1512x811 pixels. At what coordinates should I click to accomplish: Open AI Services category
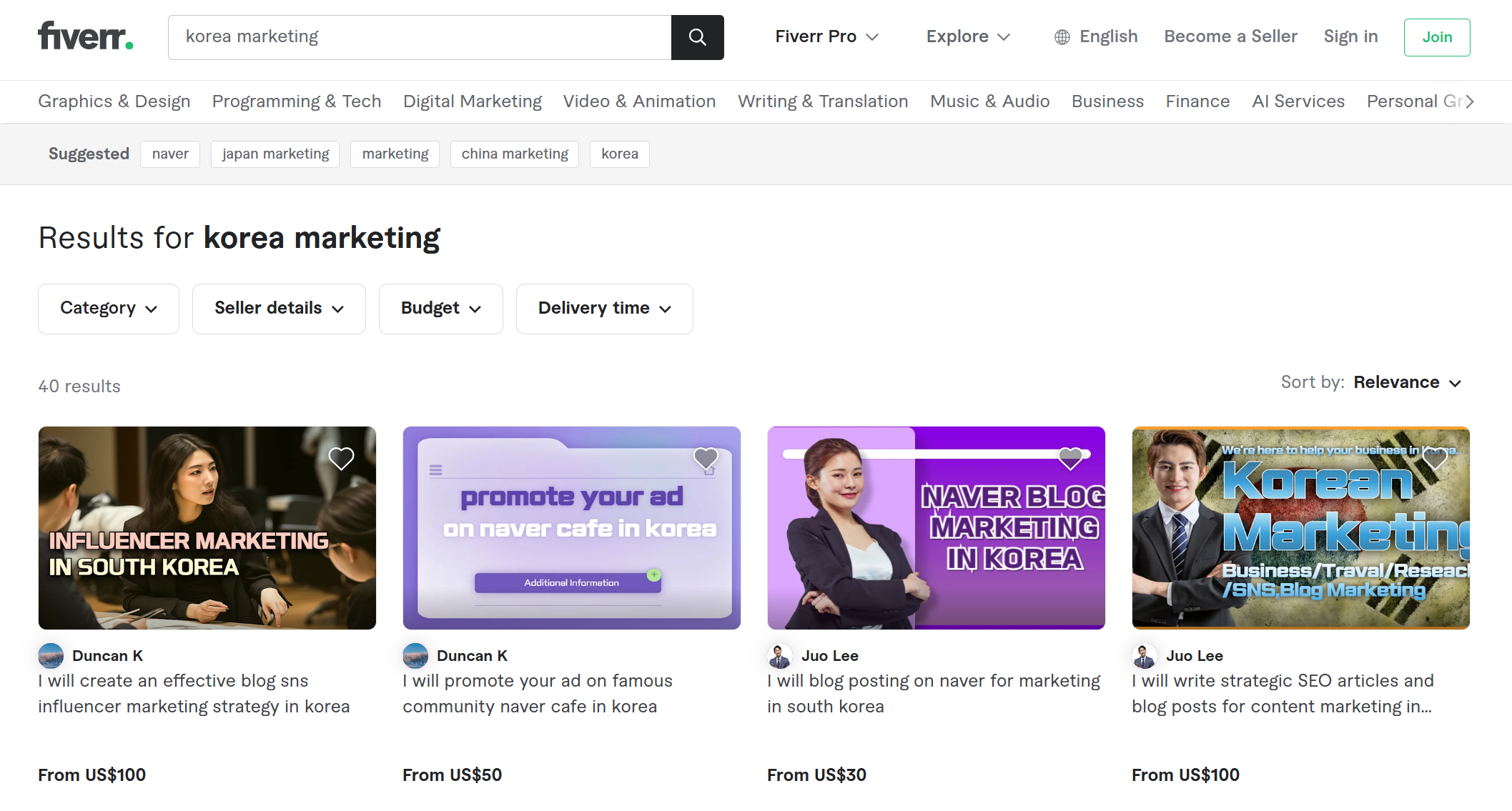coord(1298,101)
